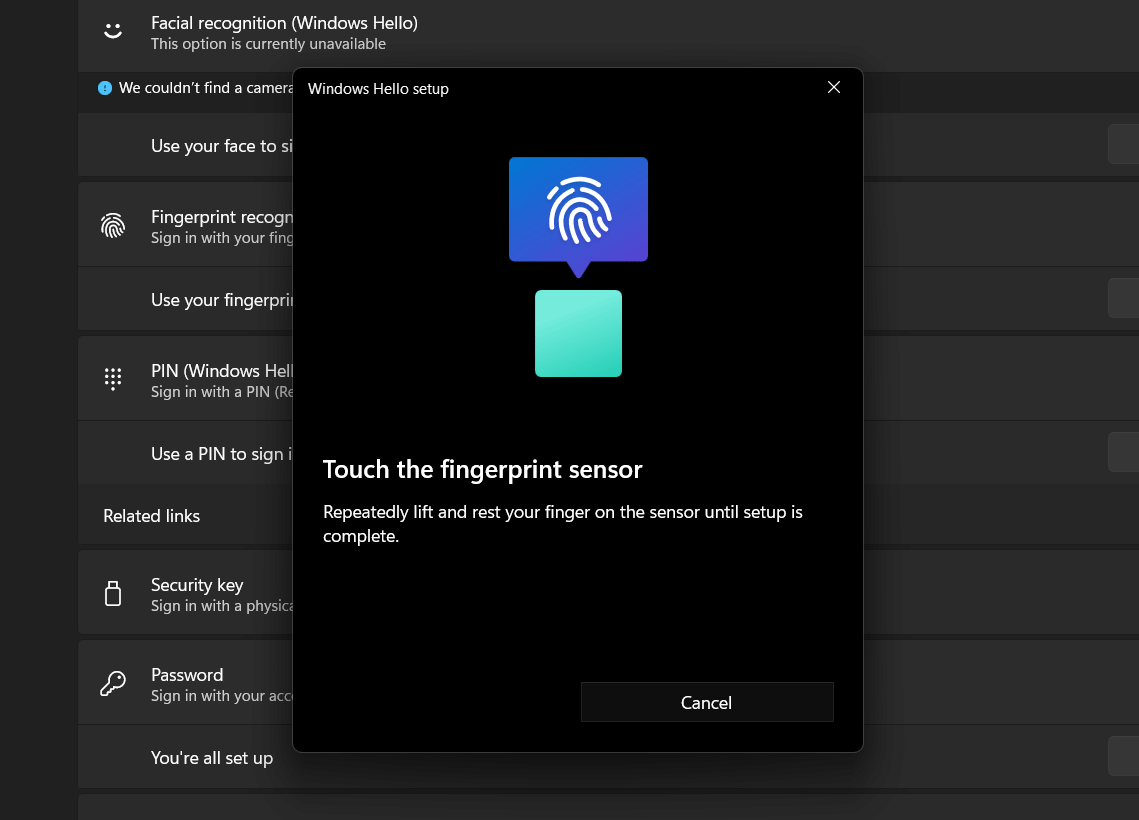The width and height of the screenshot is (1139, 820).
Task: Click the Password key icon
Action: tap(113, 684)
